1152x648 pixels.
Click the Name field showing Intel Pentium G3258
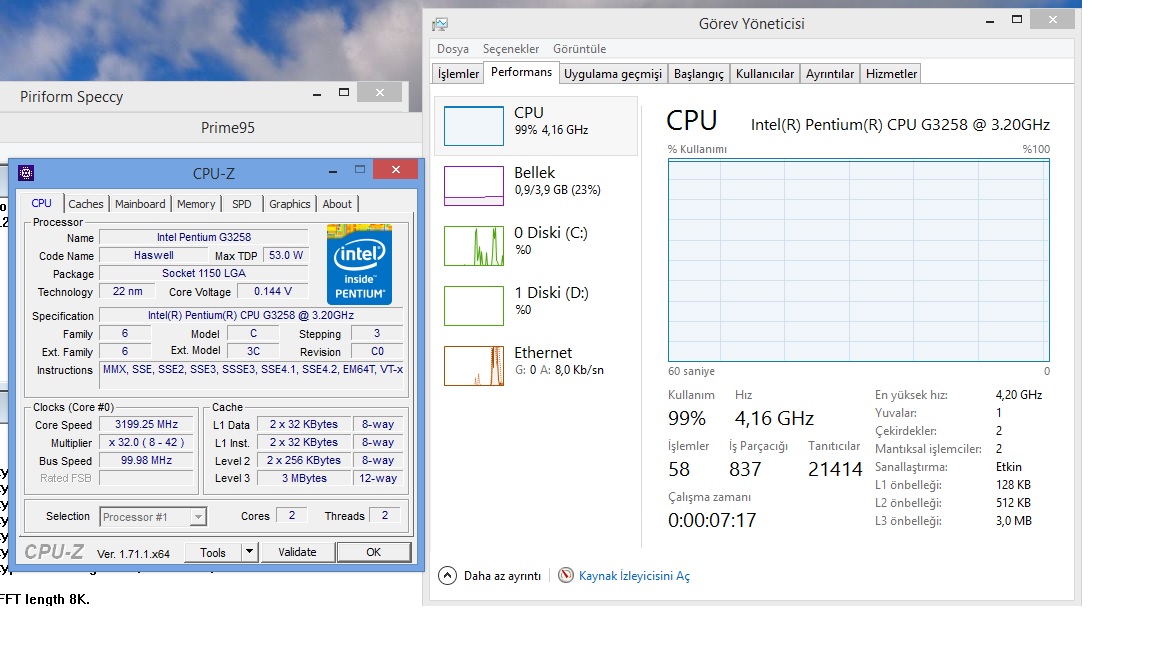pyautogui.click(x=204, y=237)
